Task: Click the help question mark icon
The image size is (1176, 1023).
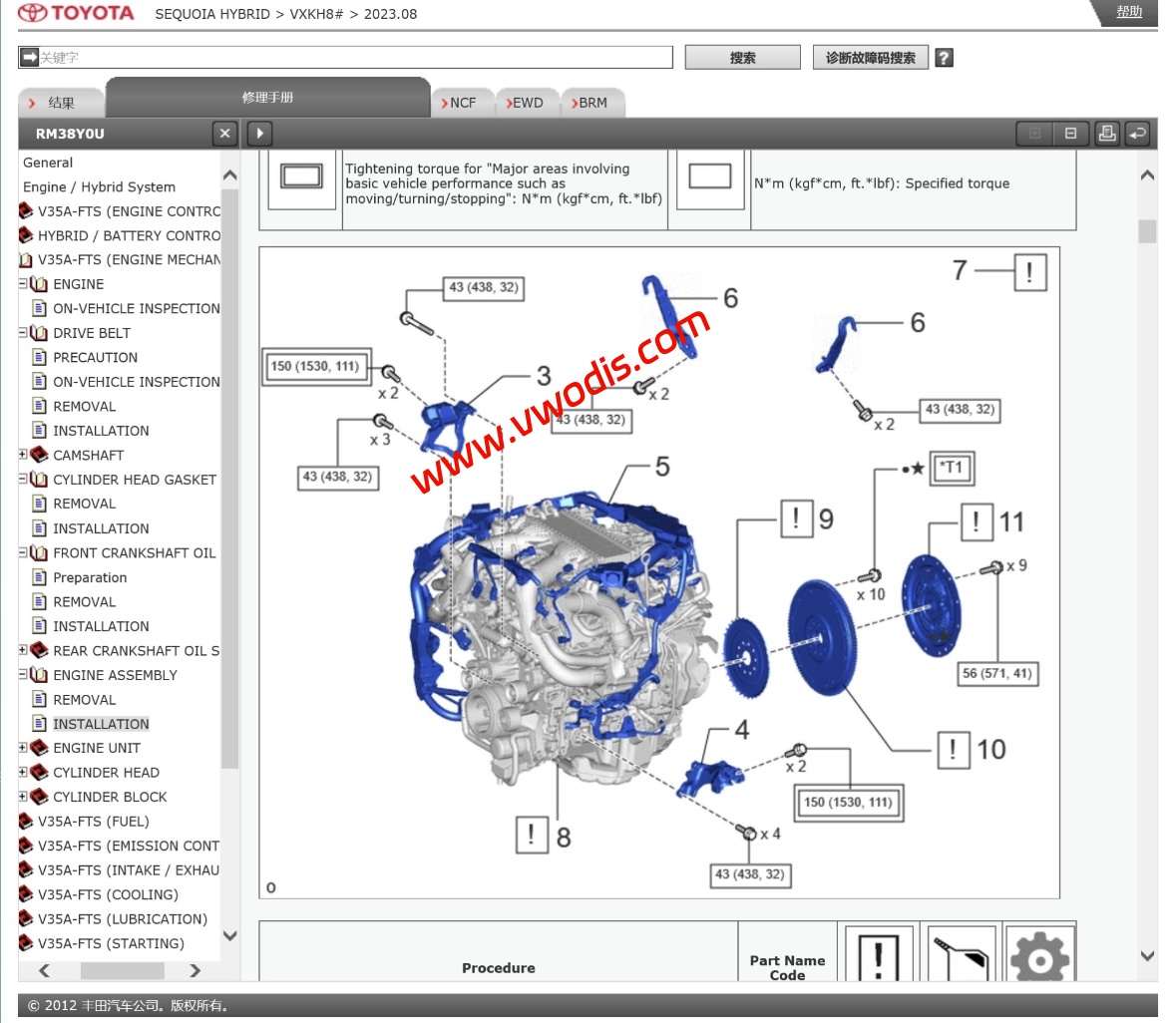Action: (x=944, y=58)
